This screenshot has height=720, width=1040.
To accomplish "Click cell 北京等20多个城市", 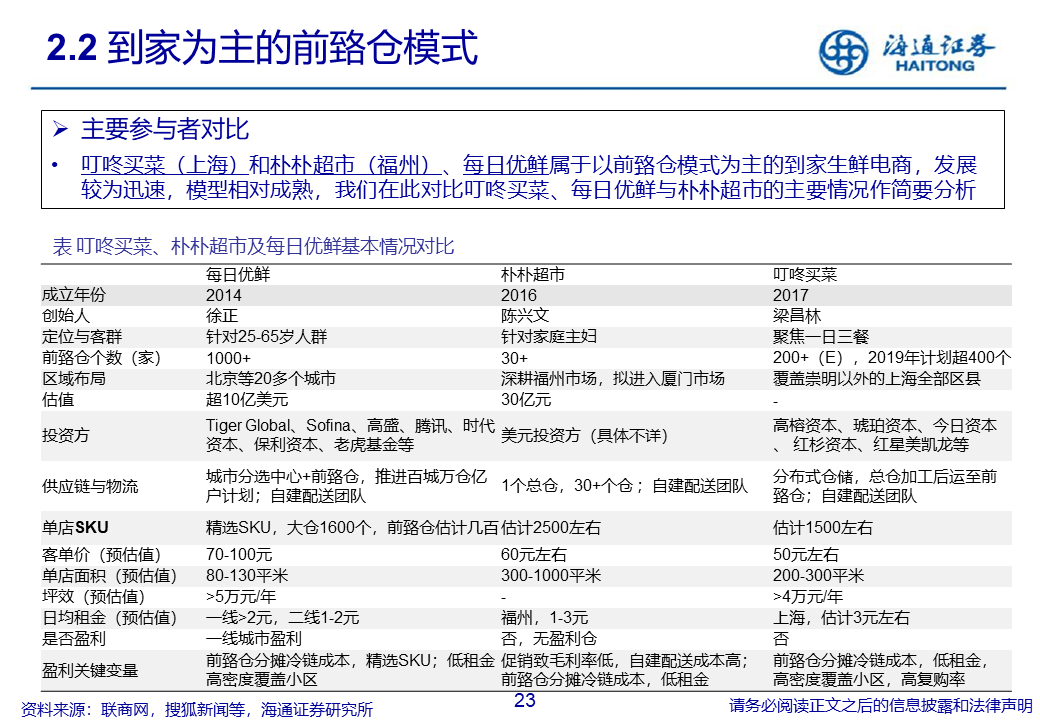I will point(271,379).
